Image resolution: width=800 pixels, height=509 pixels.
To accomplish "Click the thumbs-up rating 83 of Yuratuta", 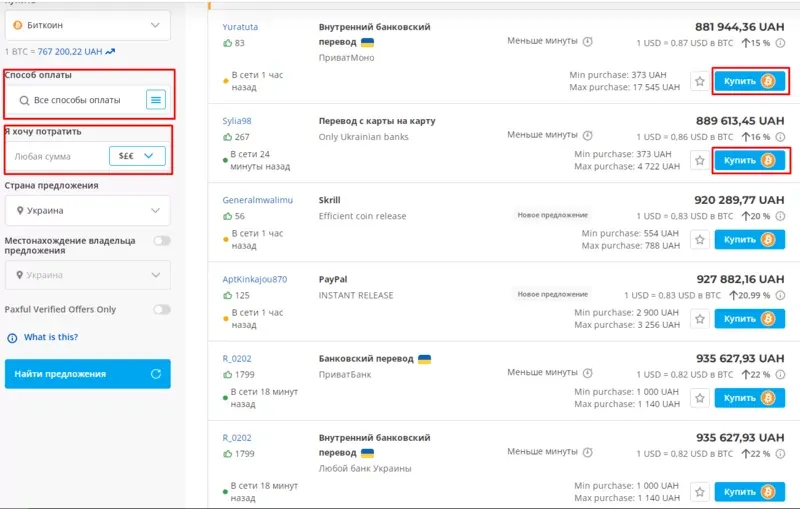I will pyautogui.click(x=234, y=43).
